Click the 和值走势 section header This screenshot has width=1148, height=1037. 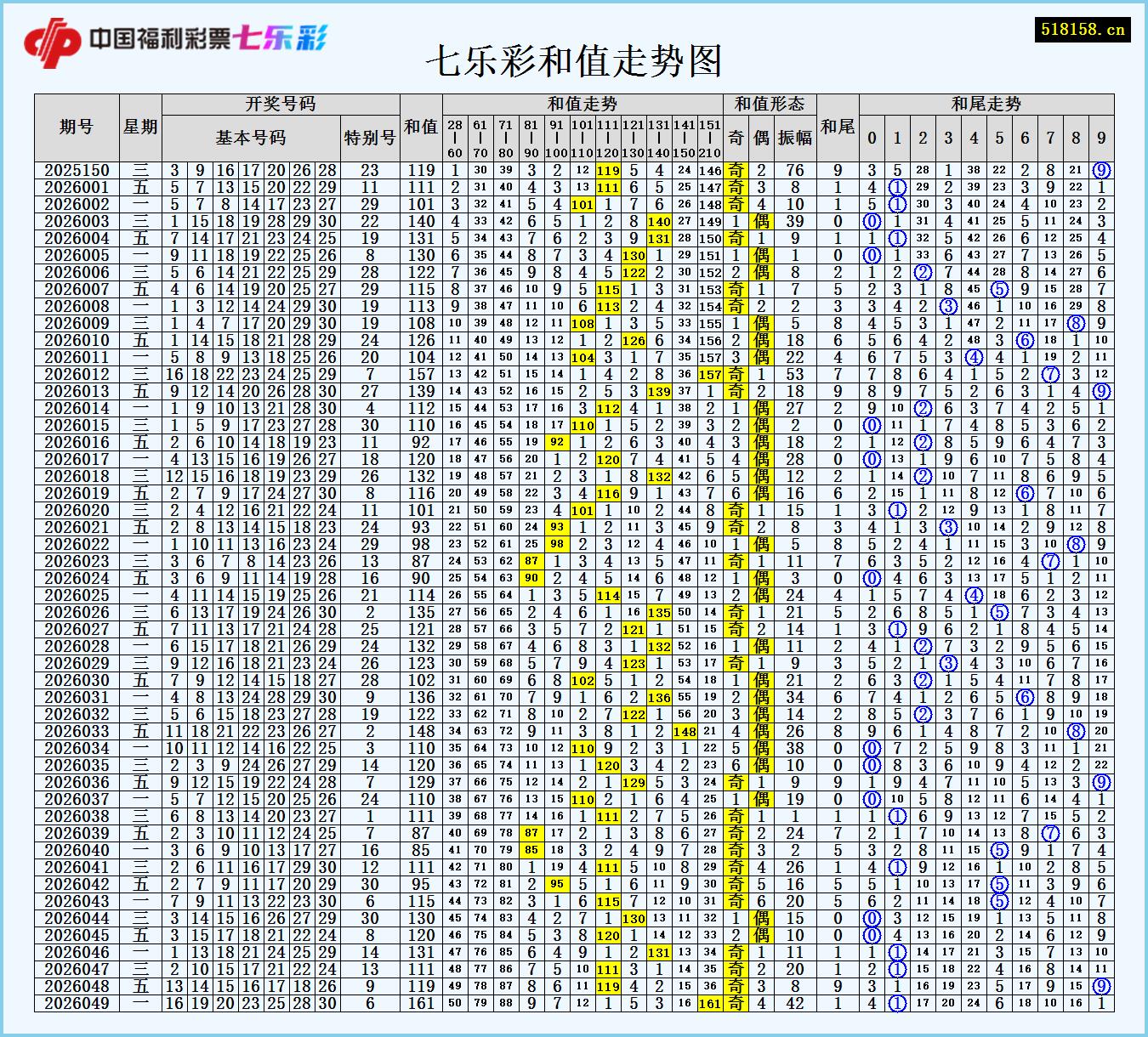pos(583,105)
